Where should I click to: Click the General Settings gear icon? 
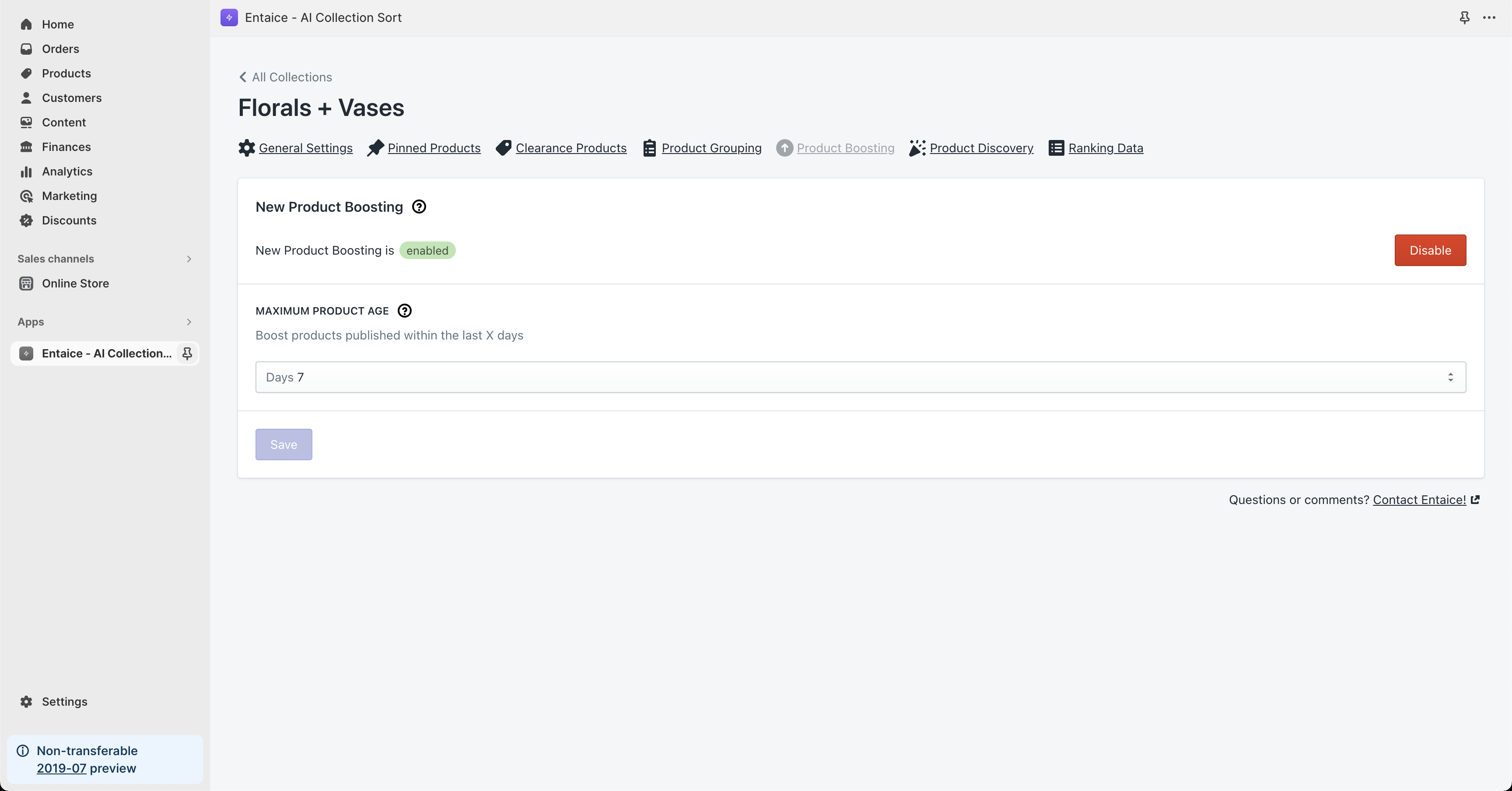click(247, 148)
